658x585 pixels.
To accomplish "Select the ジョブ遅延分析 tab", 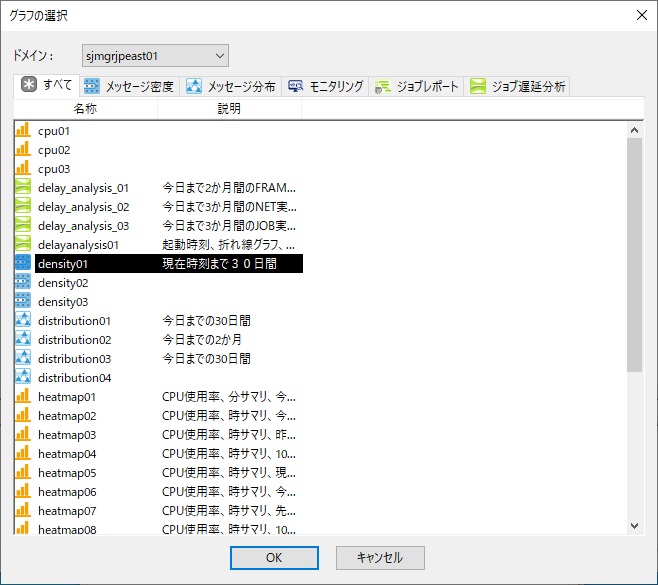I will (x=517, y=86).
